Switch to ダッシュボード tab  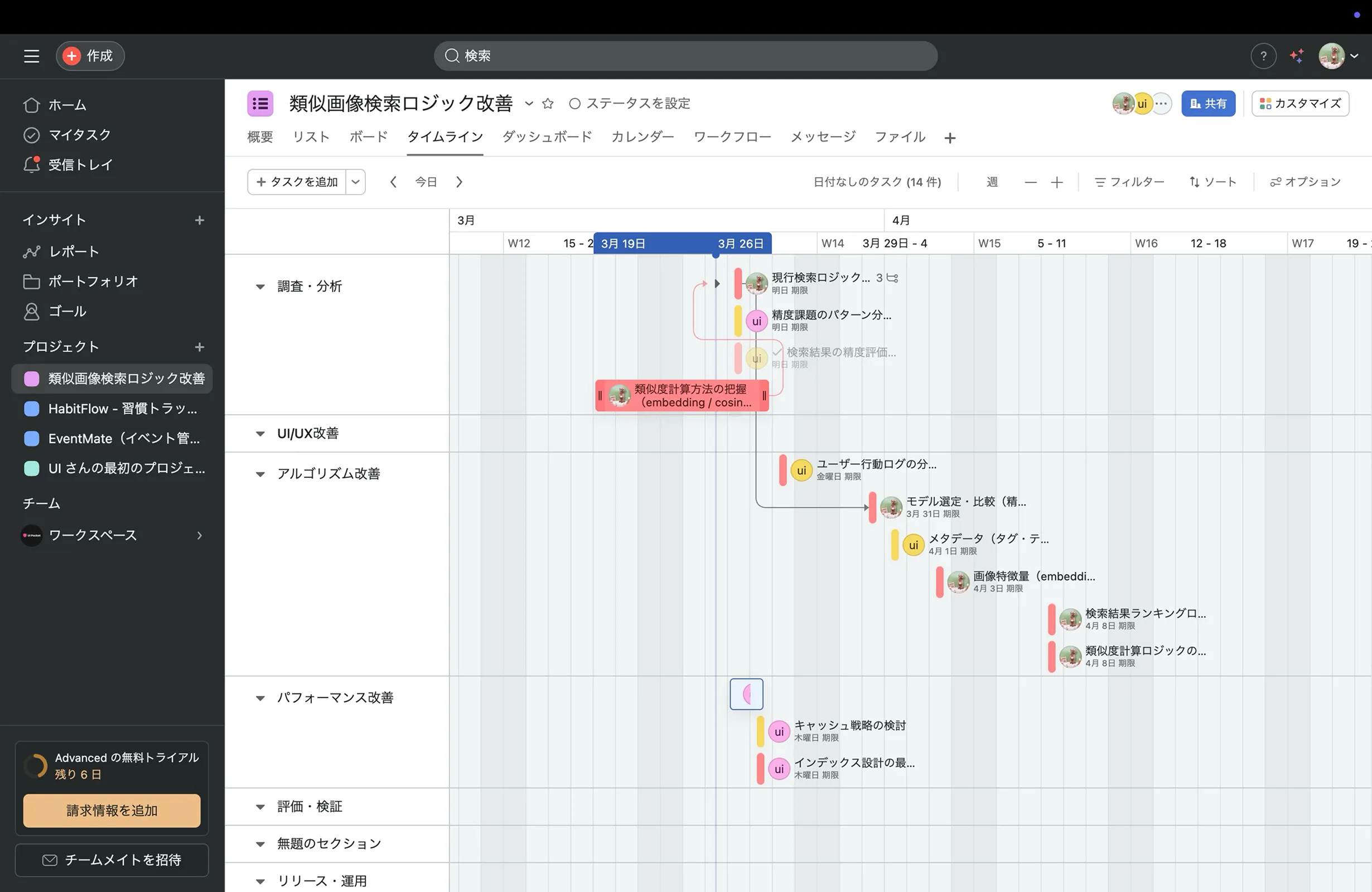coord(547,137)
